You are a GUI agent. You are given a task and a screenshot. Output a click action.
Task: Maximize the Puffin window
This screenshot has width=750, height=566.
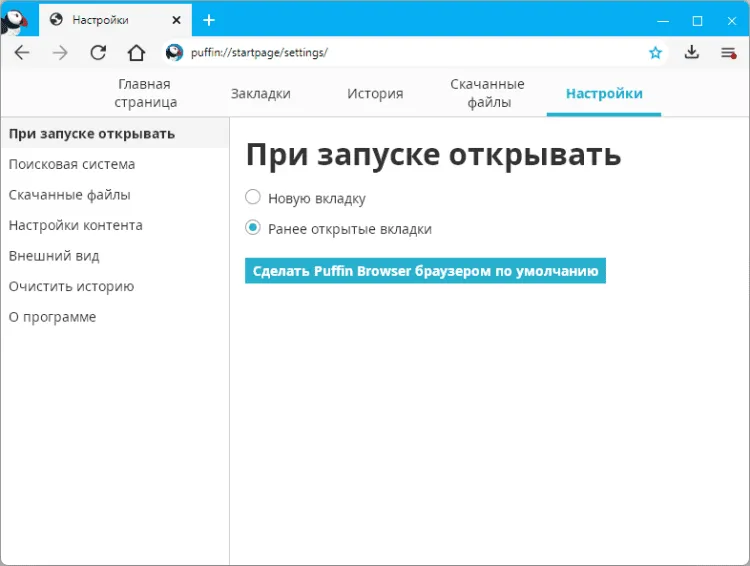pos(697,21)
